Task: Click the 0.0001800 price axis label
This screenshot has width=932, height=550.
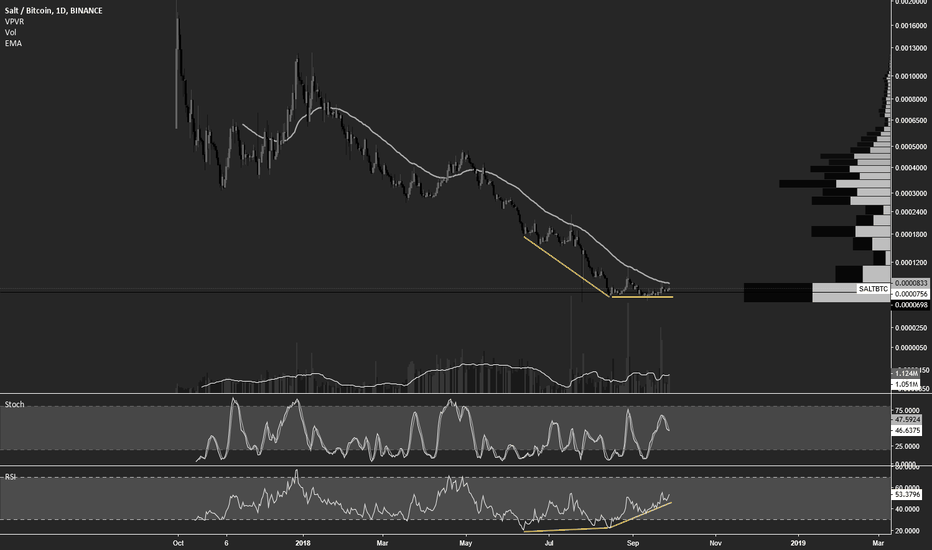Action: pyautogui.click(x=911, y=235)
